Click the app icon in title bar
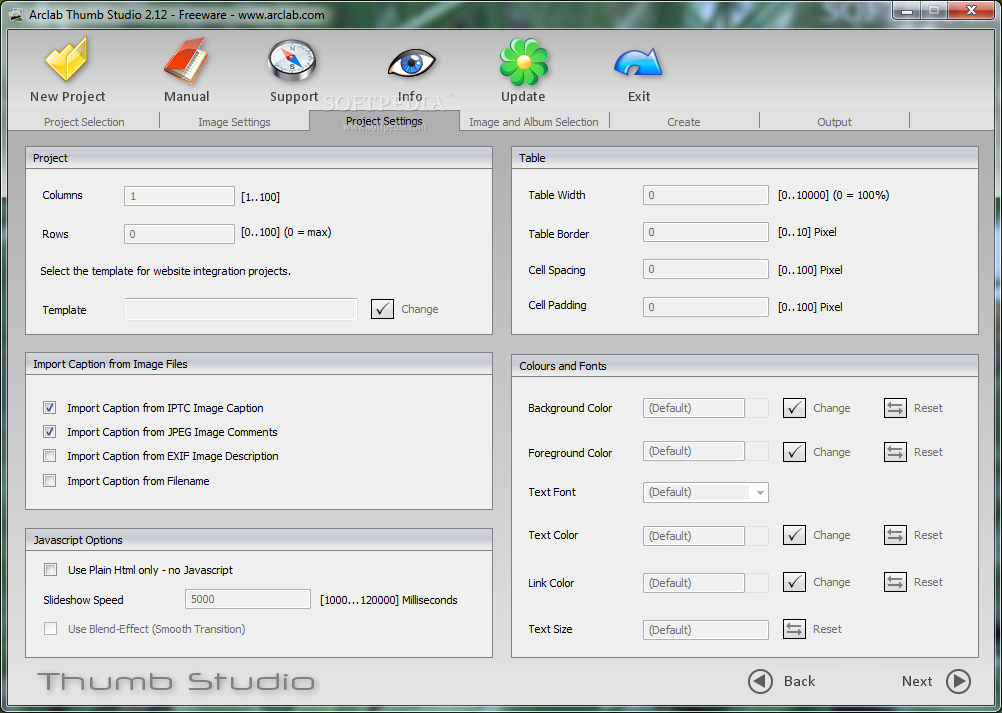 coord(17,15)
